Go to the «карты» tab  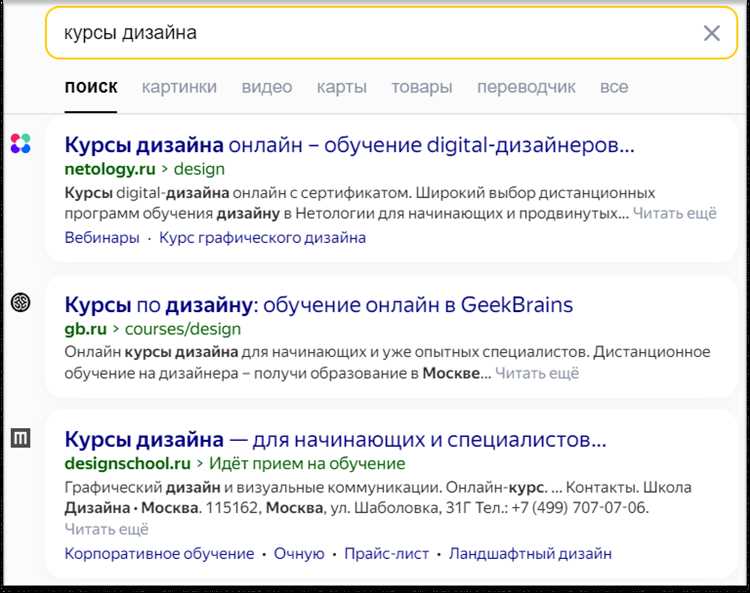coord(342,87)
